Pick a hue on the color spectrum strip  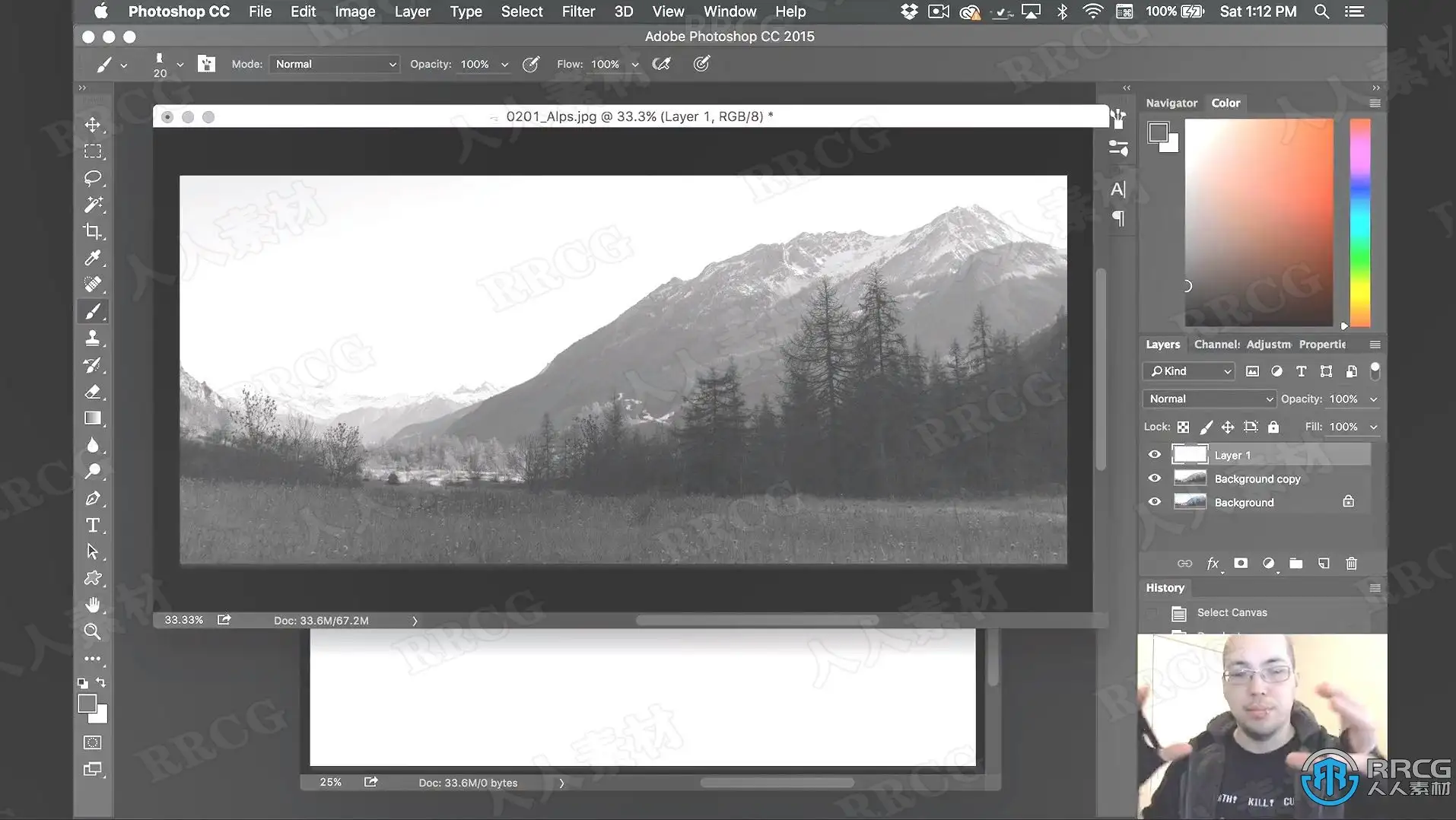[1360, 222]
